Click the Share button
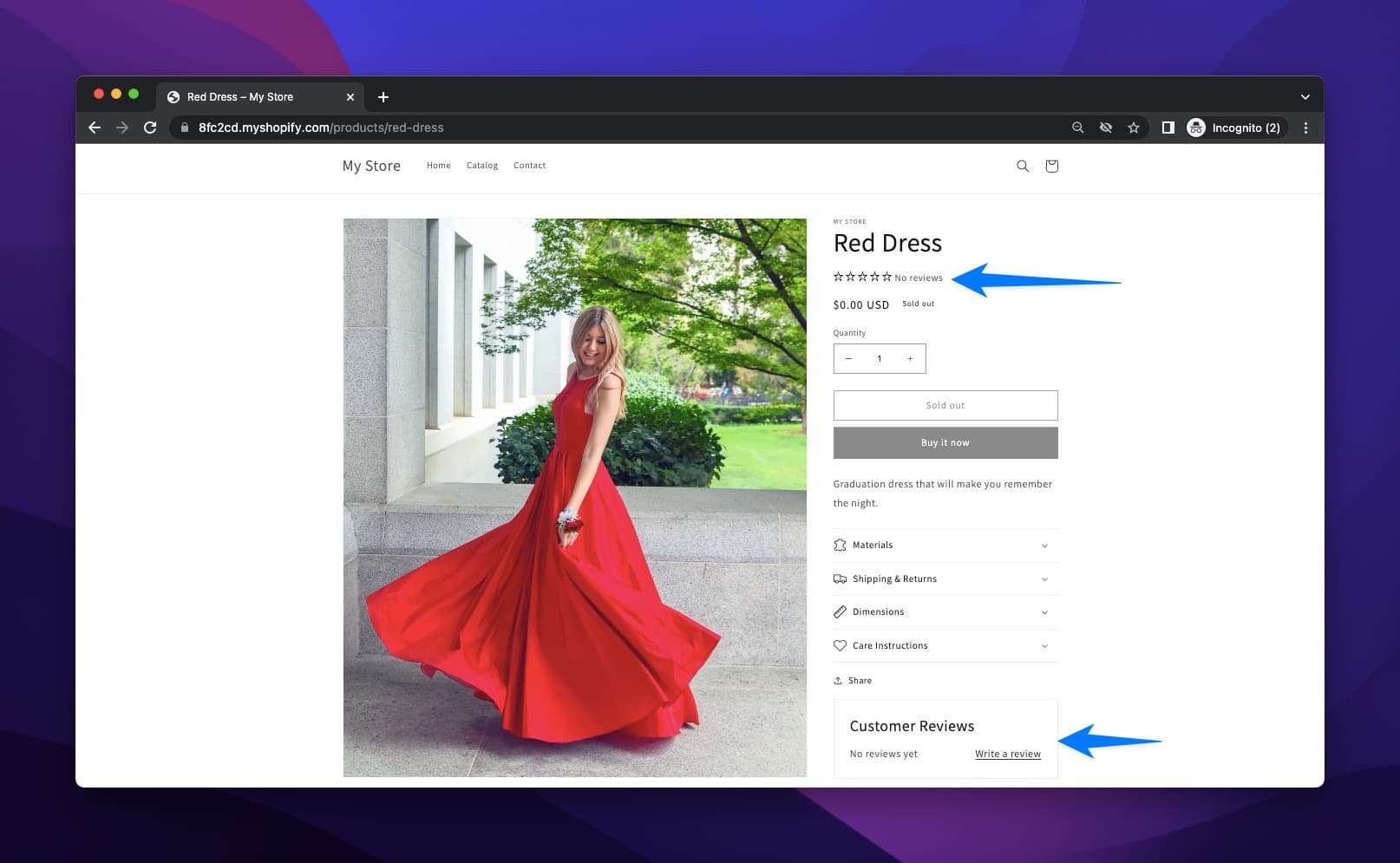The height and width of the screenshot is (863, 1400). [853, 681]
